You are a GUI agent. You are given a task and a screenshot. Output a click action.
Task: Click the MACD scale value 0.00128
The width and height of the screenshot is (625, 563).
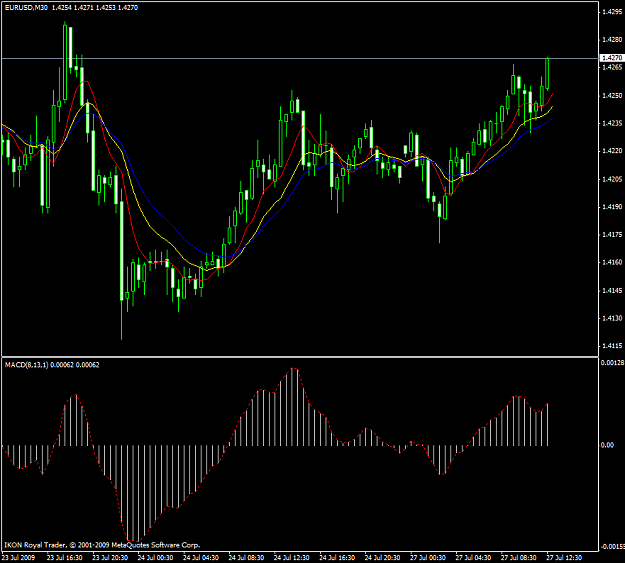pyautogui.click(x=612, y=362)
